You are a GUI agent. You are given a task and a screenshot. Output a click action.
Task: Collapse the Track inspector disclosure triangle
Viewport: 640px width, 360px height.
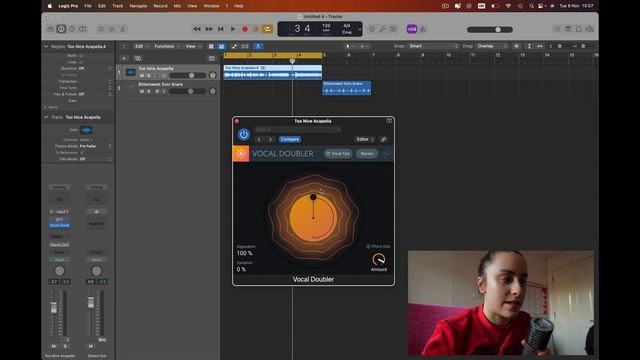46,117
